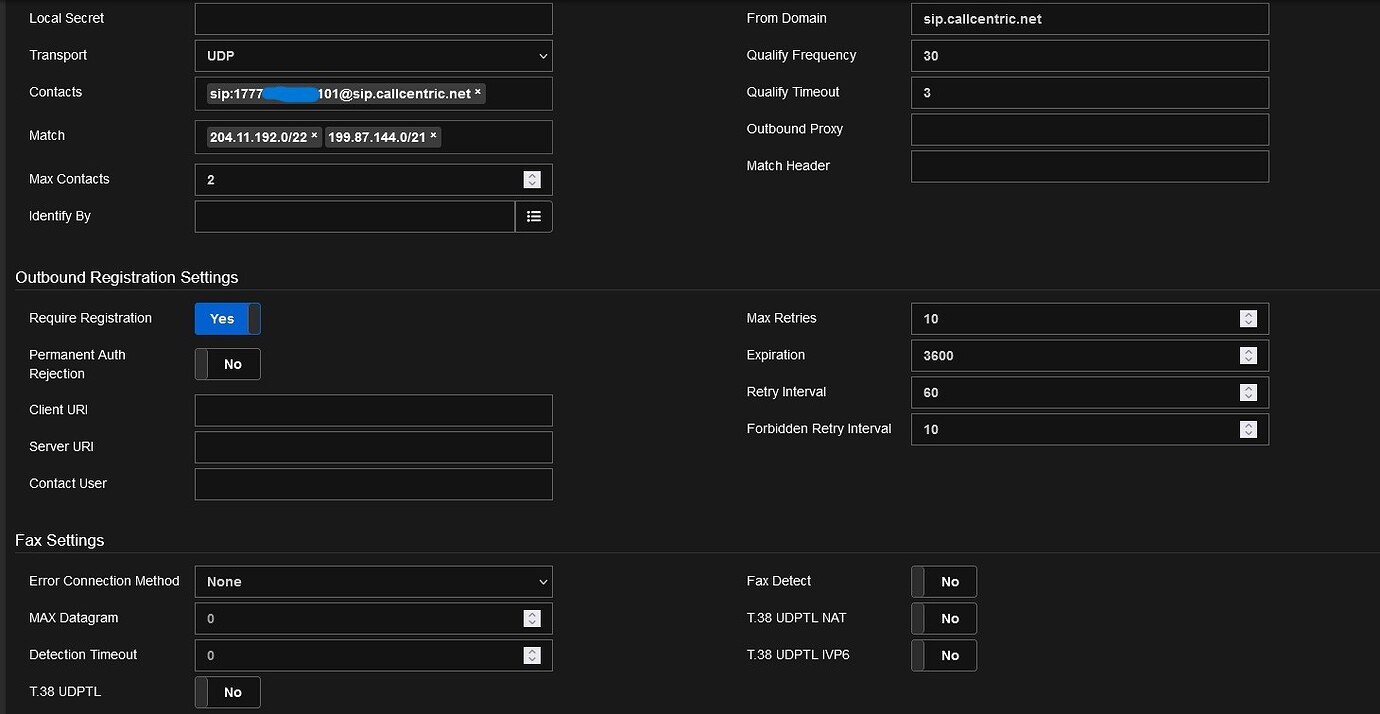Screen dimensions: 1380x714
Task: Click the Permanent Auth Rejection label
Action: (77, 364)
